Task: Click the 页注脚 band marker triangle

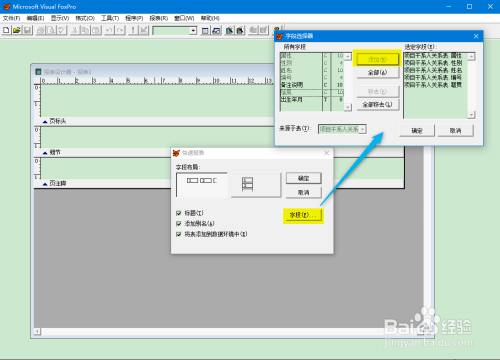Action: pyautogui.click(x=45, y=184)
